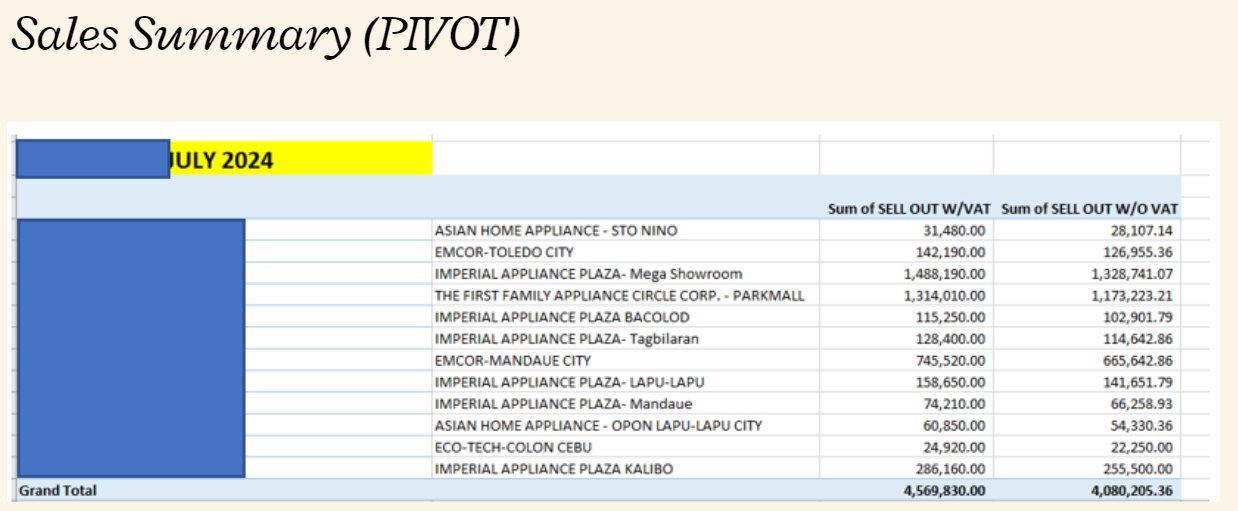
Task: Select IMPERIAL APPLIANCE PLAZA- Mega Showroom cell
Action: pyautogui.click(x=589, y=274)
